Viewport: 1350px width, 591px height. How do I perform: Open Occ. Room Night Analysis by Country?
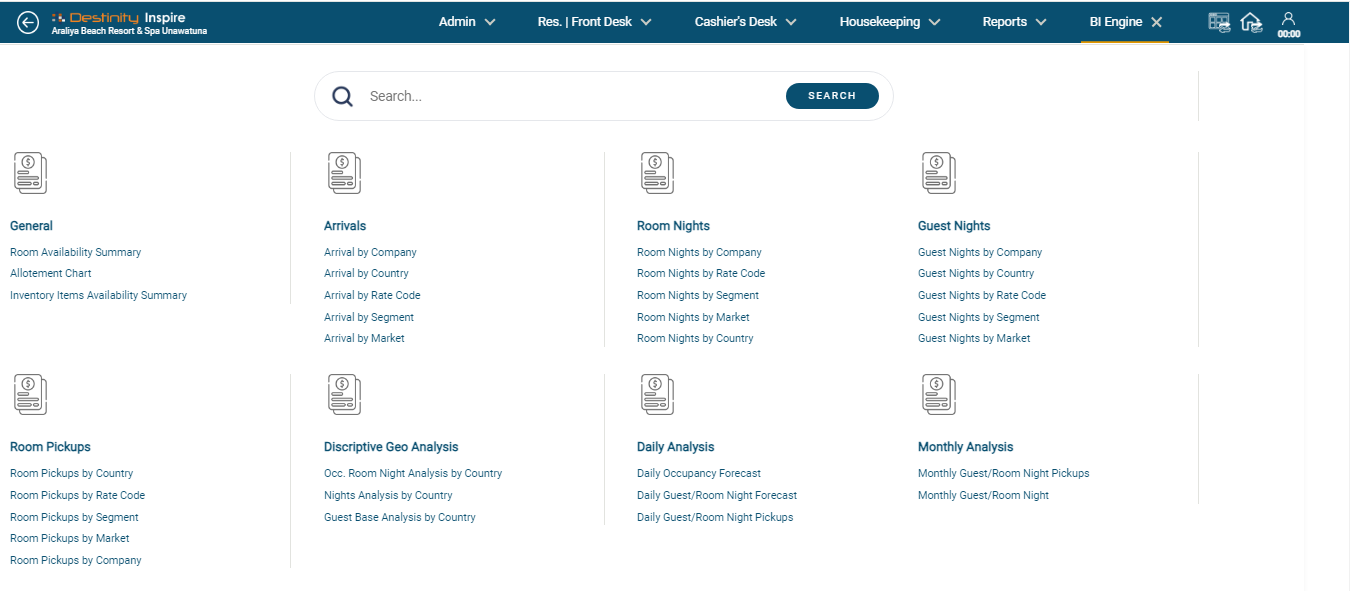point(413,473)
